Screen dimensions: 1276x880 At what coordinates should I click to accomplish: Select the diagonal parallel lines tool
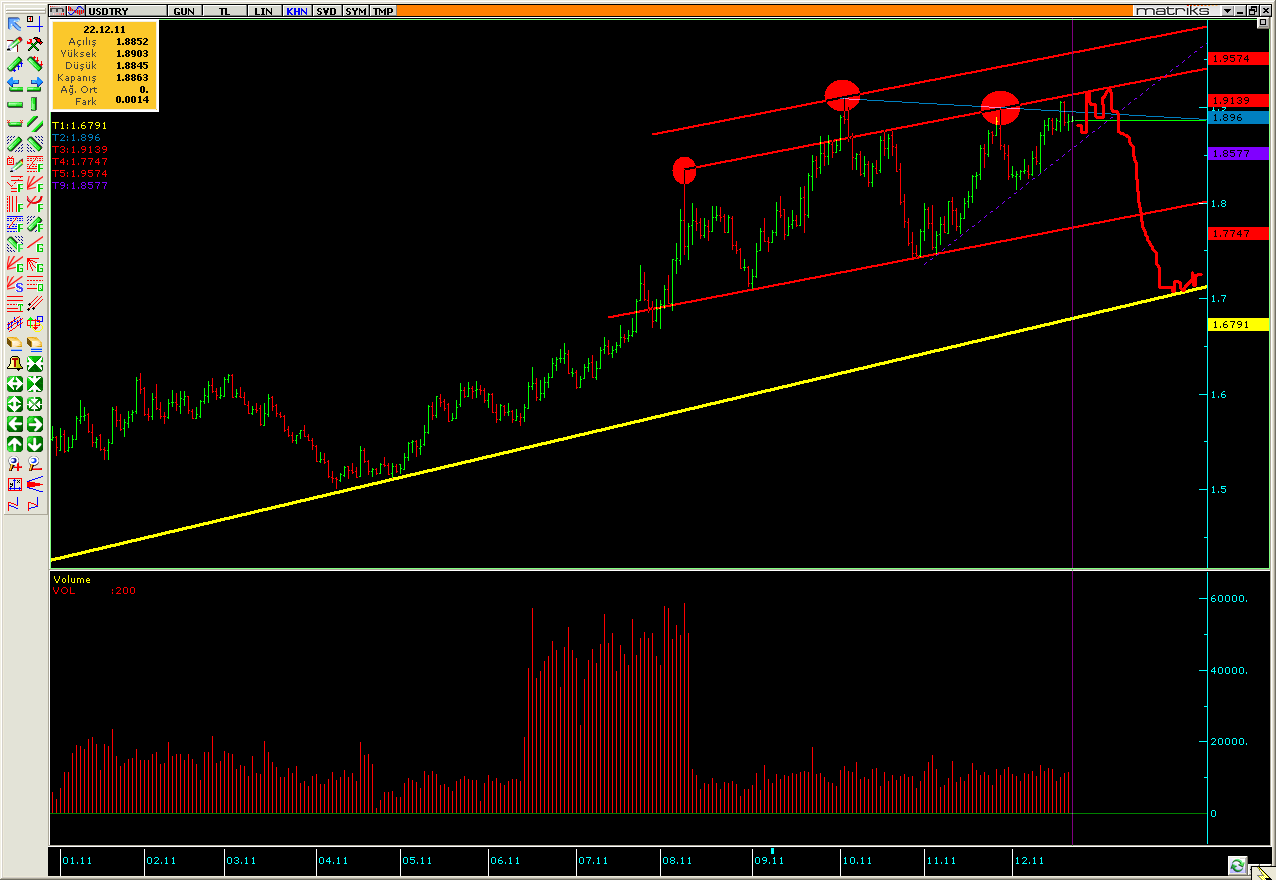(x=35, y=123)
